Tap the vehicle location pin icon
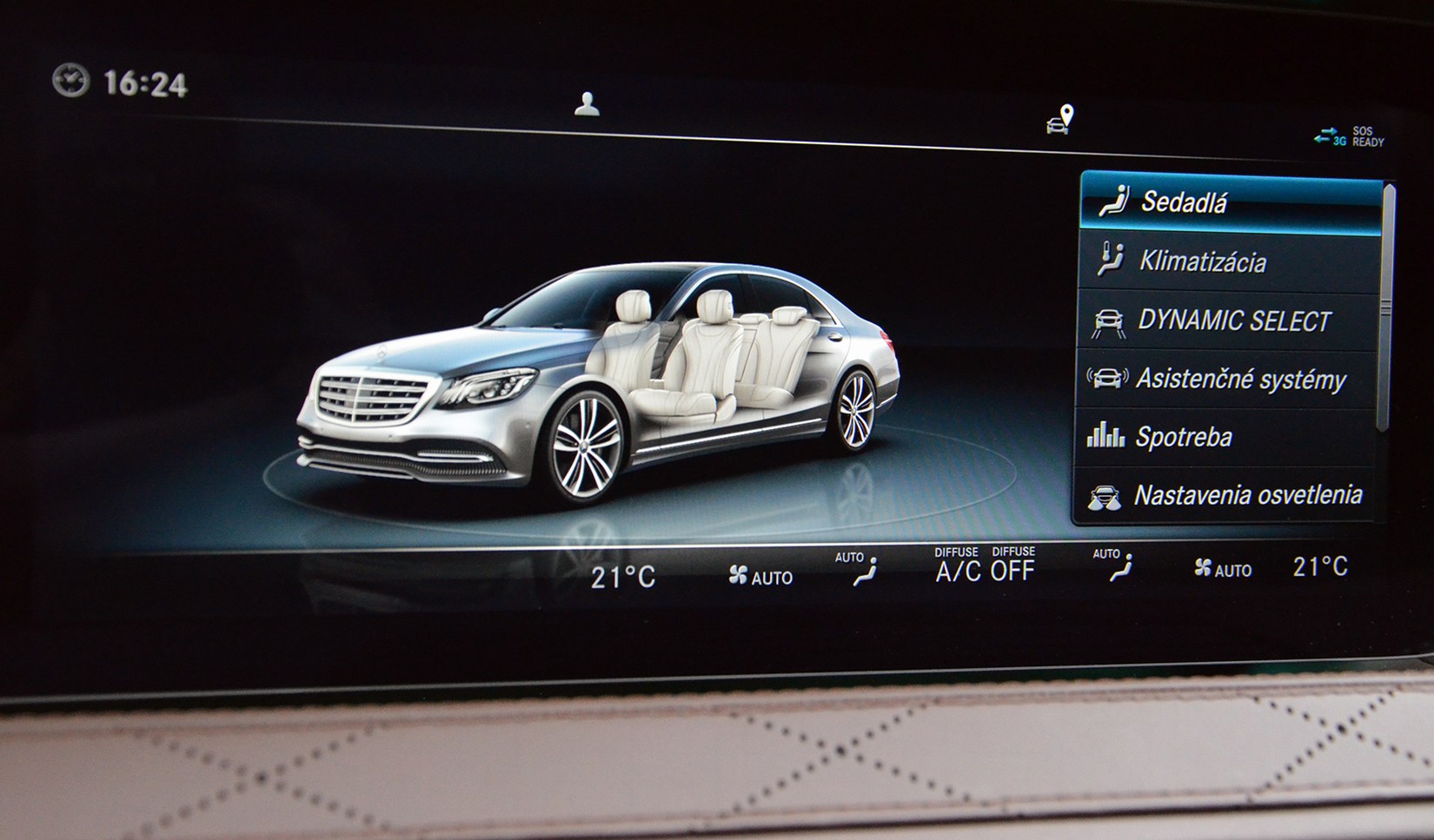The height and width of the screenshot is (840, 1434). [x=1060, y=120]
